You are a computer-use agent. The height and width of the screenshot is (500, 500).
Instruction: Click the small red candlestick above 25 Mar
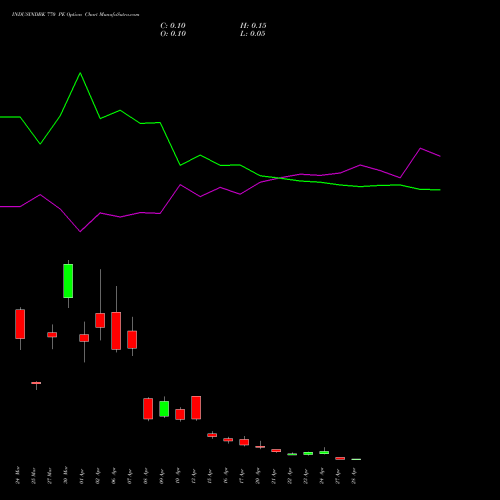pos(36,383)
